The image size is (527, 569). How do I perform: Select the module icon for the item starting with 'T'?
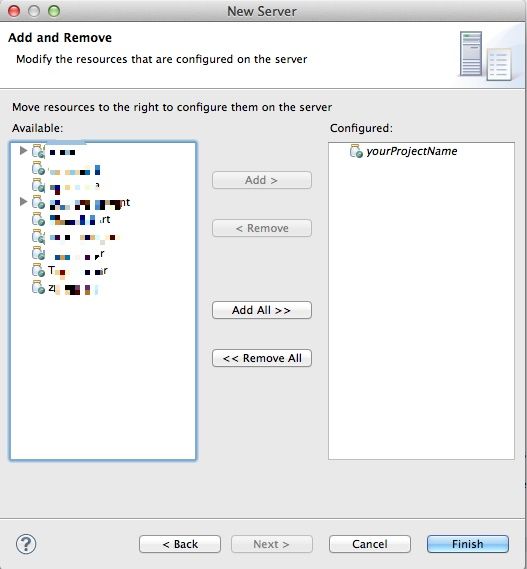[38, 270]
